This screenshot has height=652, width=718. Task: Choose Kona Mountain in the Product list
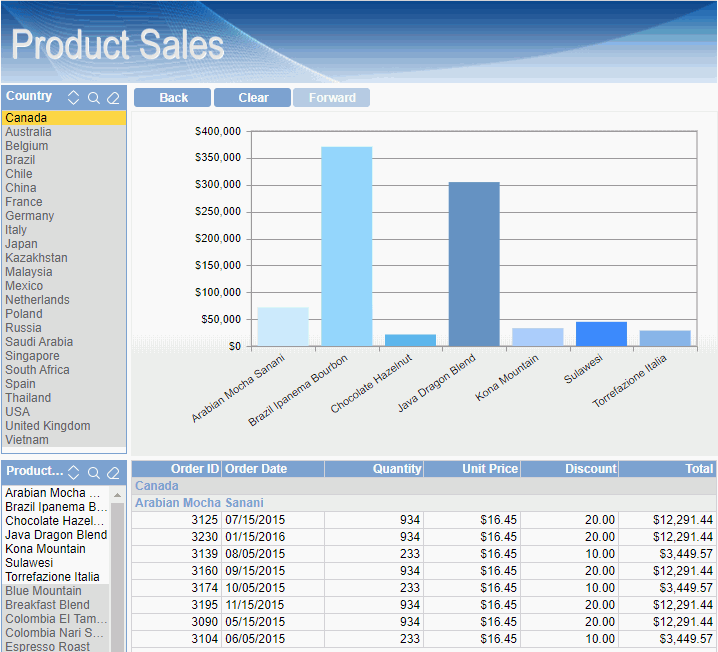pos(45,549)
